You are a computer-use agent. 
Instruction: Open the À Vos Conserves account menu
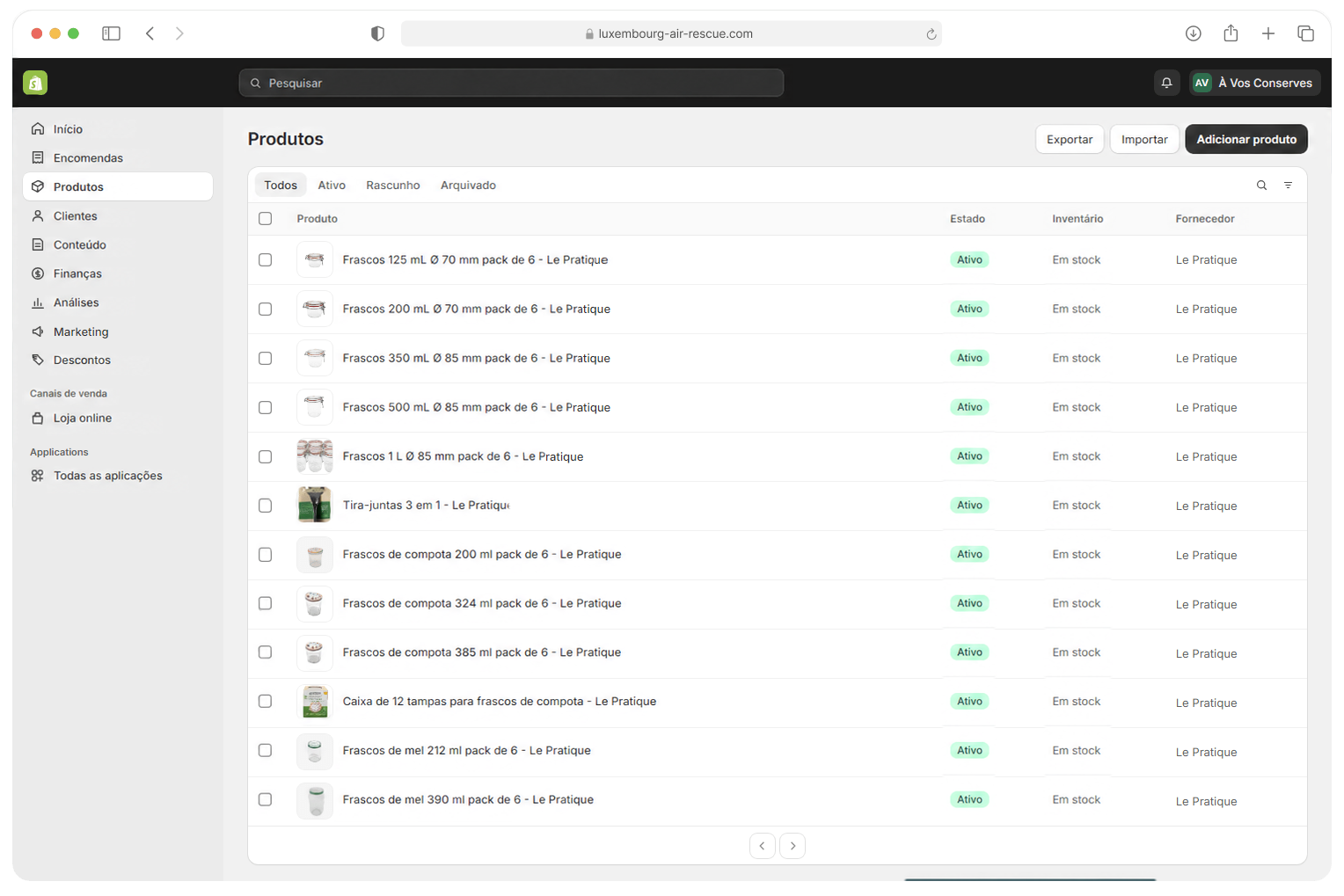(x=1255, y=83)
